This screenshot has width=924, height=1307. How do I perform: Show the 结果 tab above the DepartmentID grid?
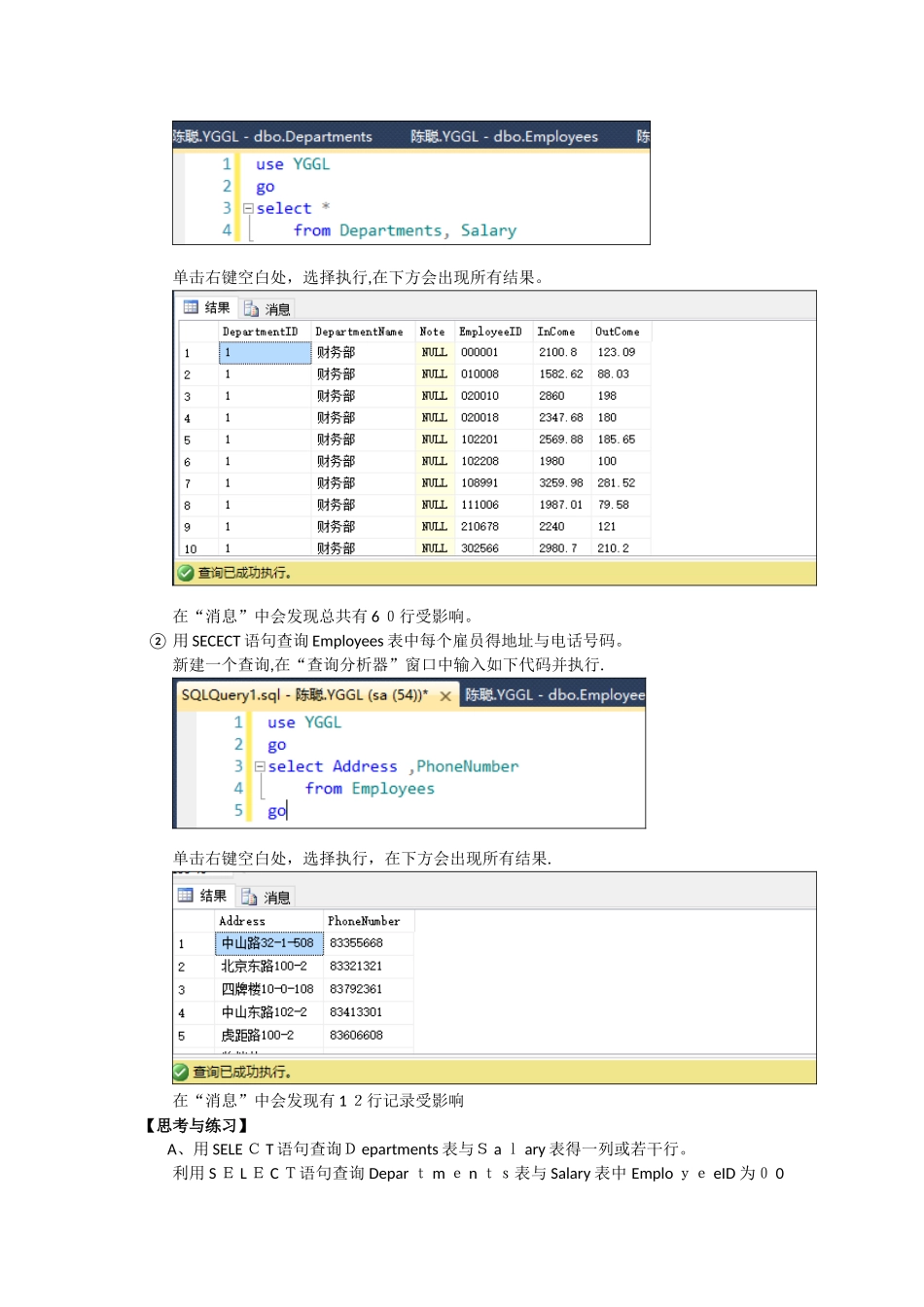207,308
